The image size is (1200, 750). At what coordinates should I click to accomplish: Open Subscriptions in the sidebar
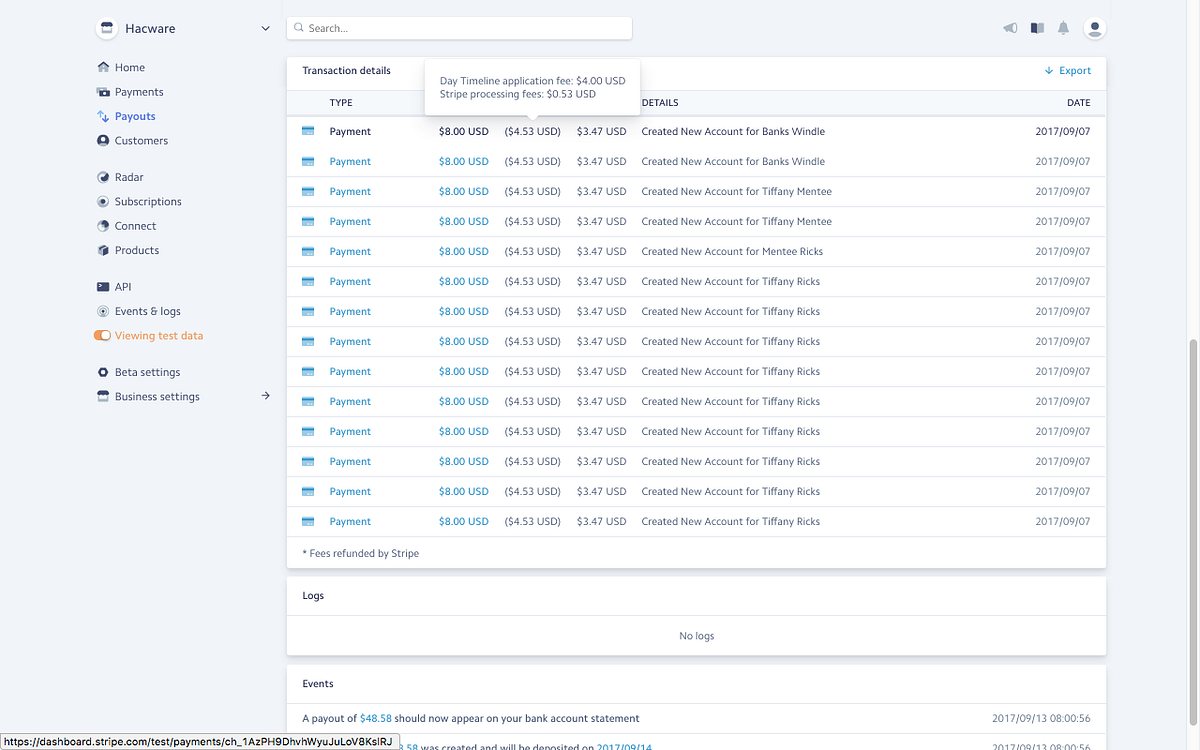coord(148,202)
